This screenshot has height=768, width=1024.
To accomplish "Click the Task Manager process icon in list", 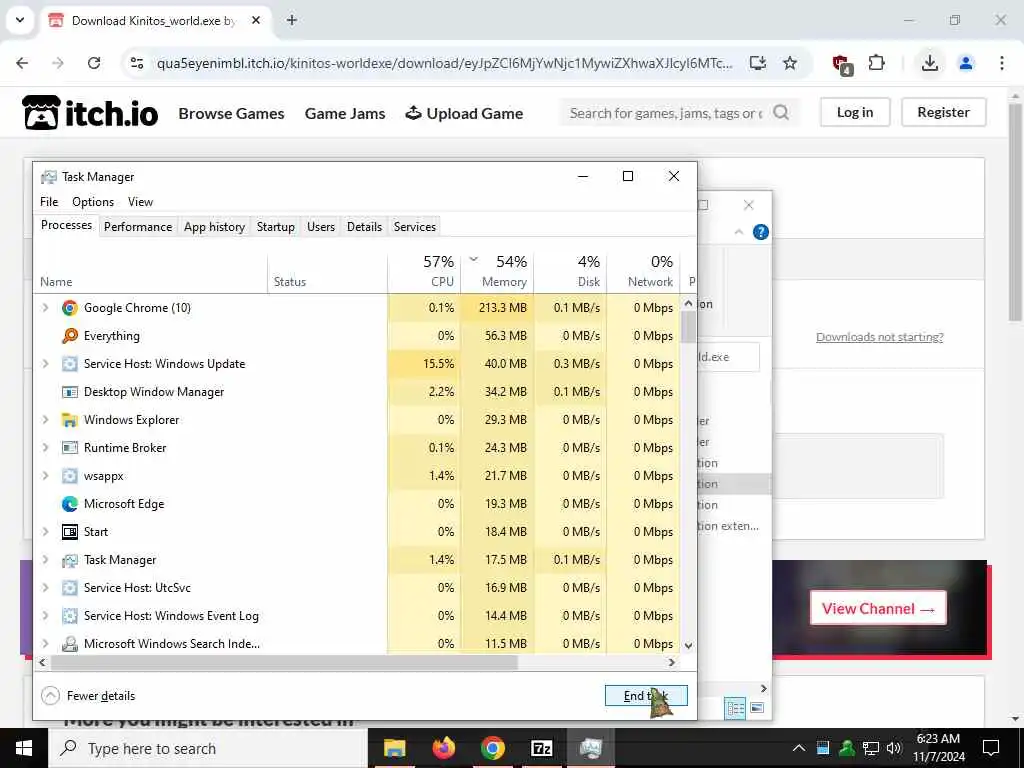I will tap(70, 560).
